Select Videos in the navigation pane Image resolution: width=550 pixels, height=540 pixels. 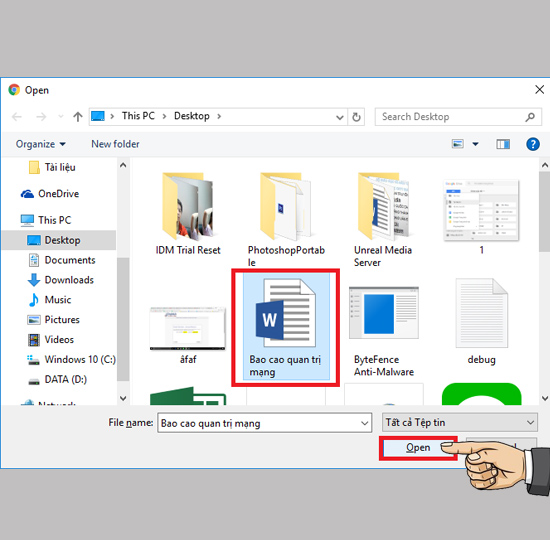tap(51, 340)
